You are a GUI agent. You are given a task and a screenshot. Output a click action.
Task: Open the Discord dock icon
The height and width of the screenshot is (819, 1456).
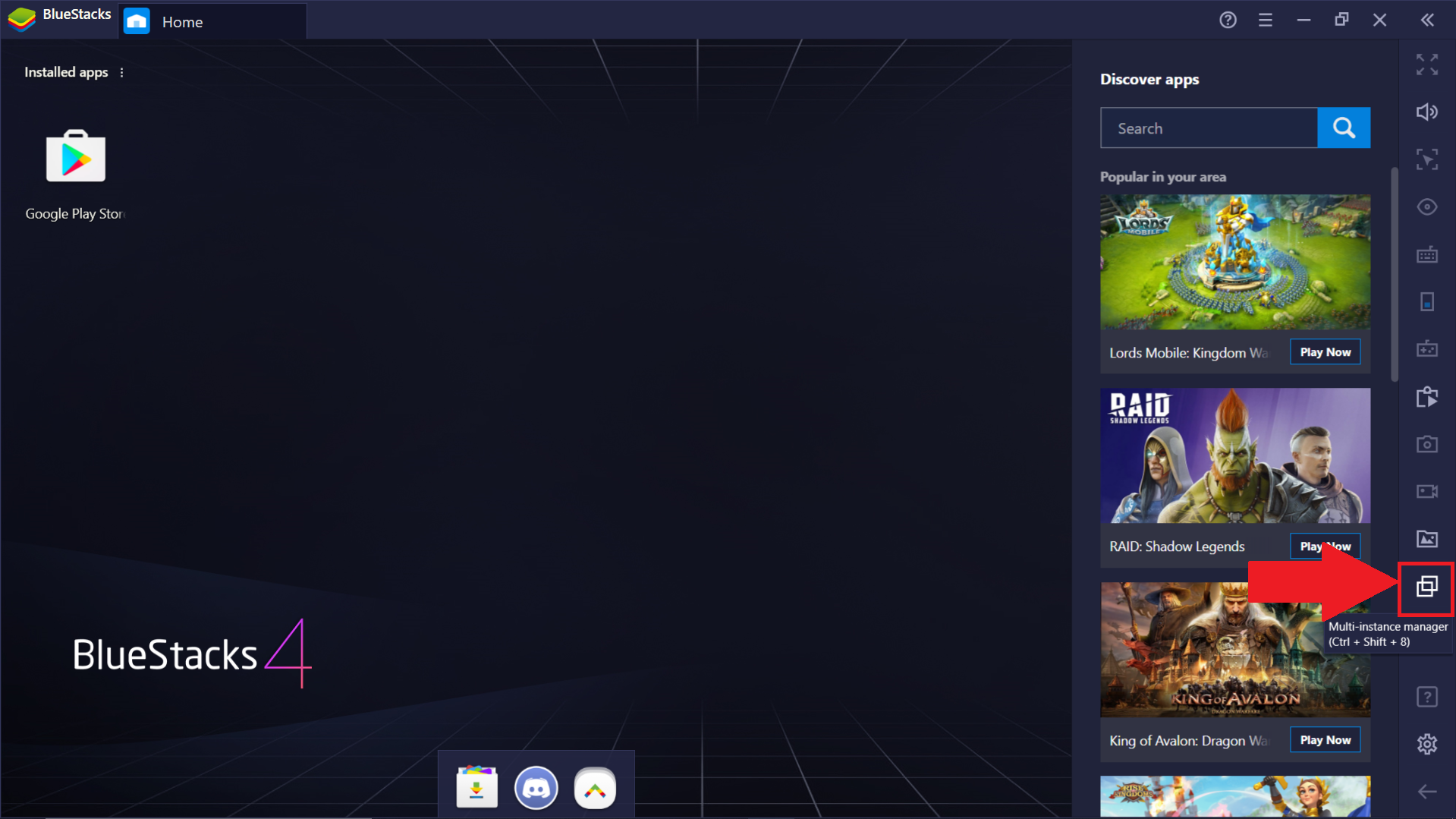[x=536, y=787]
